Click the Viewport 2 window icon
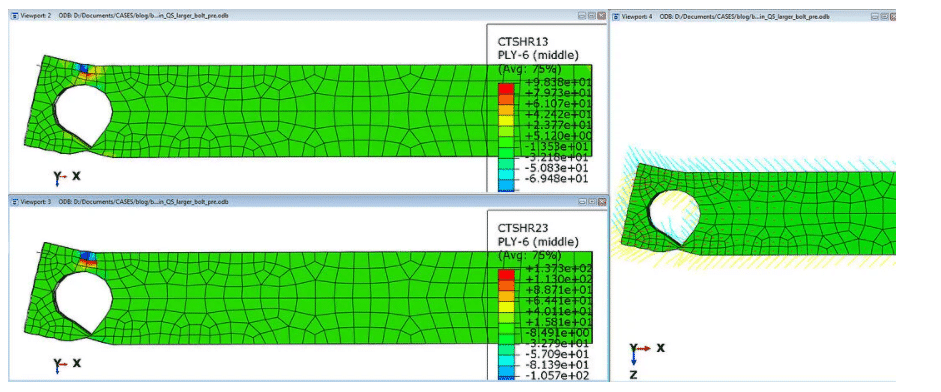941x392 pixels. (x=14, y=16)
